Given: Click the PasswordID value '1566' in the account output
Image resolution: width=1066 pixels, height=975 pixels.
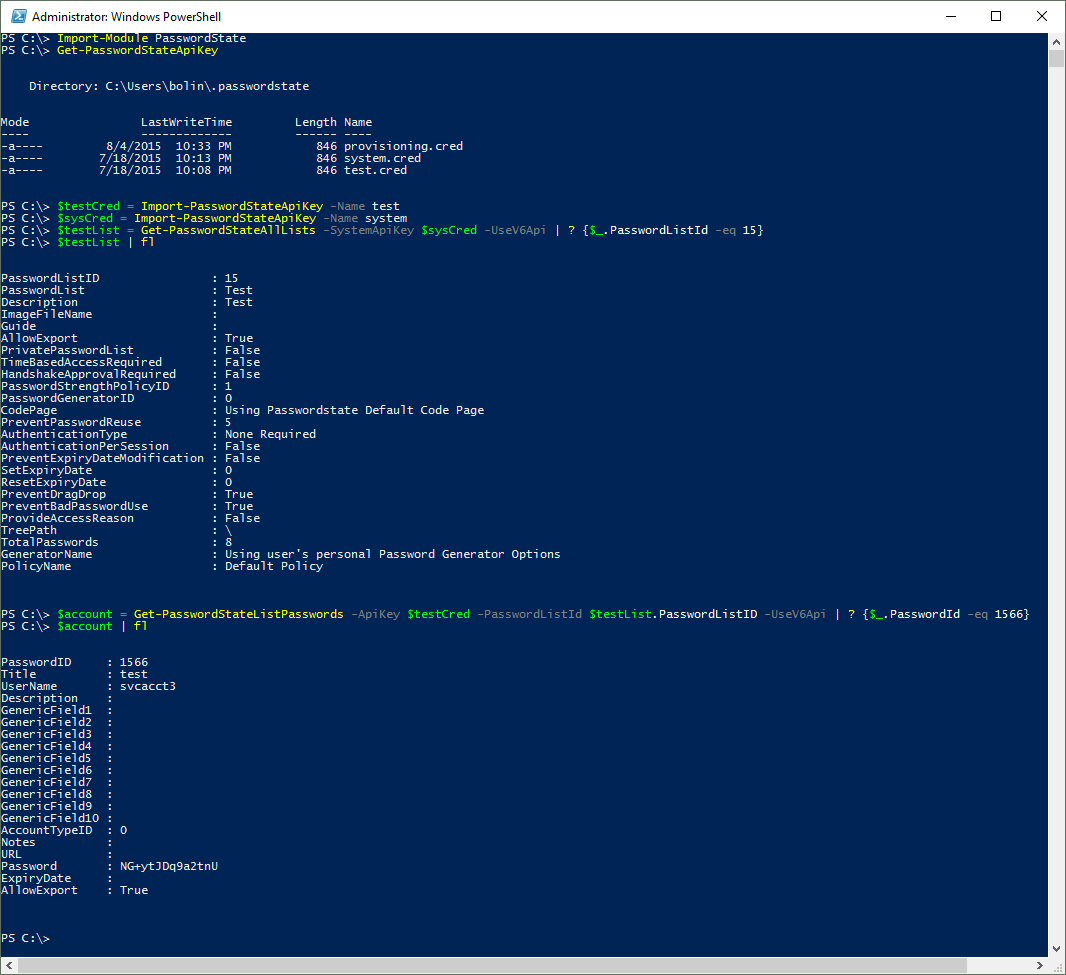Looking at the screenshot, I should coord(134,662).
